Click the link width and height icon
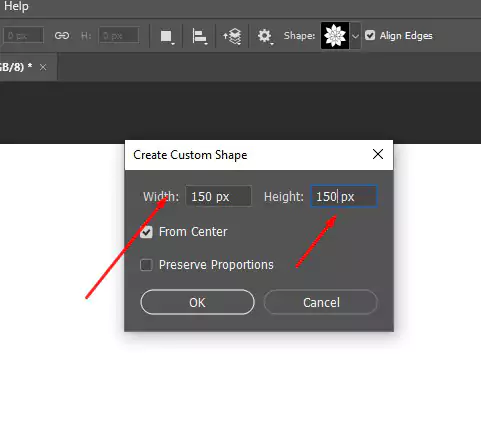 62,36
